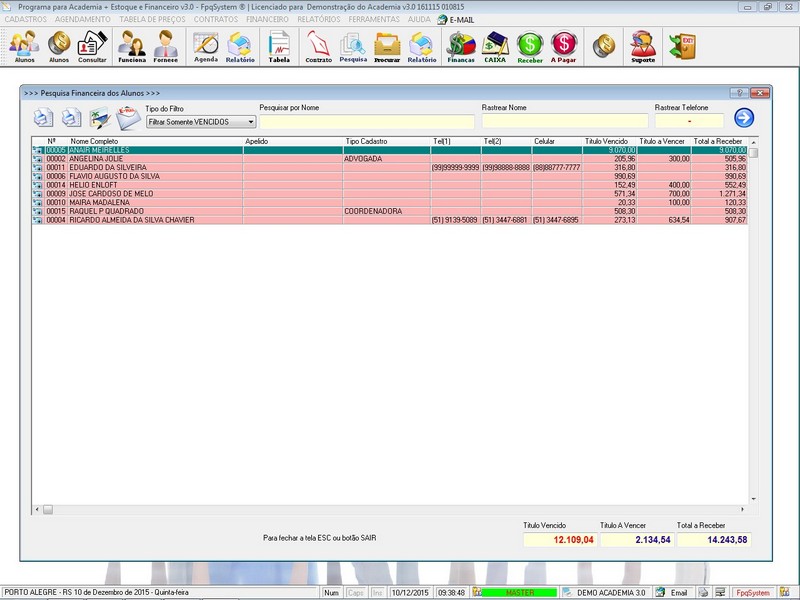The width and height of the screenshot is (800, 600).
Task: Open the green Receber dollar icon
Action: point(530,46)
